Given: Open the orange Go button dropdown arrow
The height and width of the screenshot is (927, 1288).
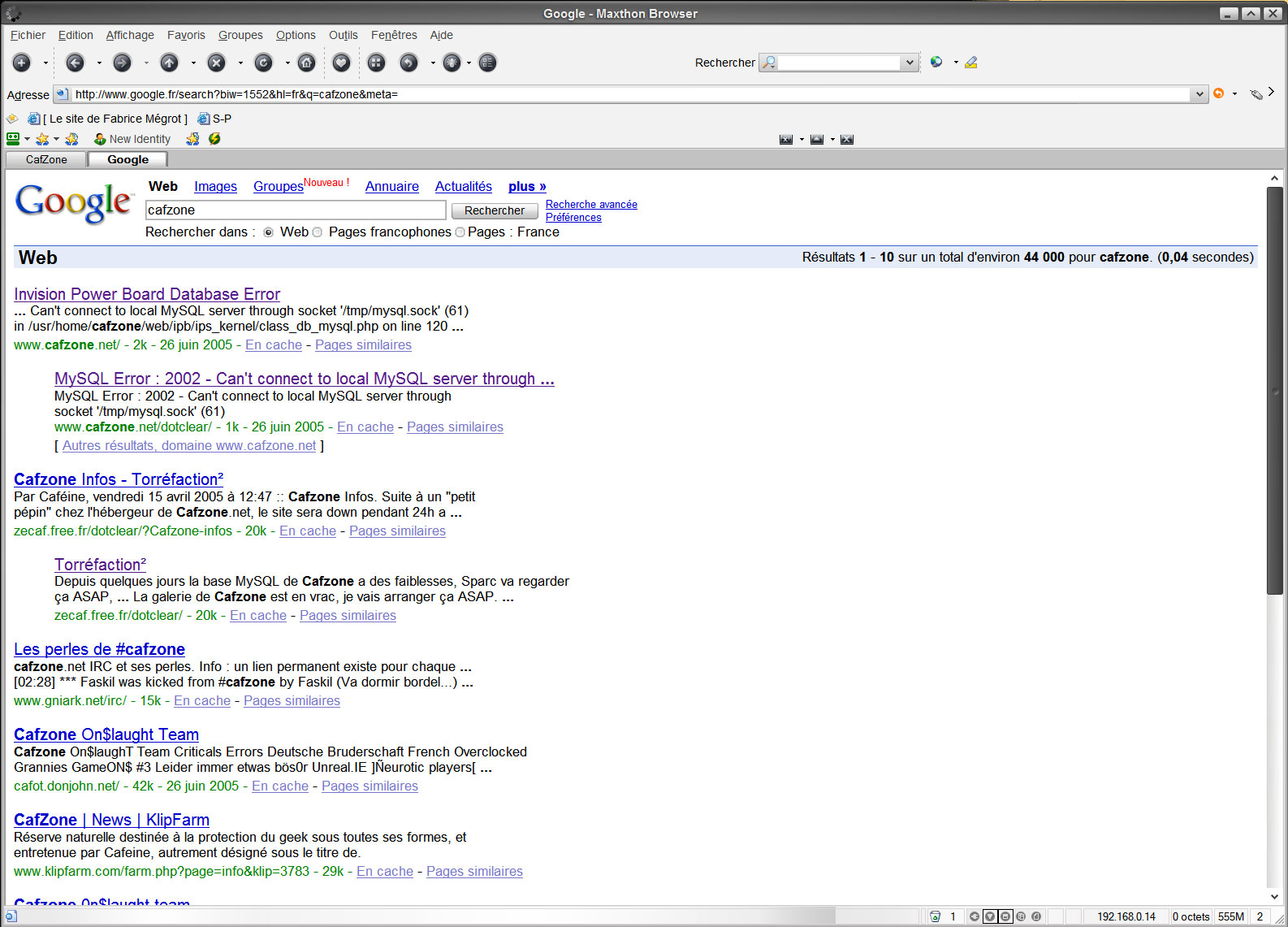Looking at the screenshot, I should coord(1235,93).
